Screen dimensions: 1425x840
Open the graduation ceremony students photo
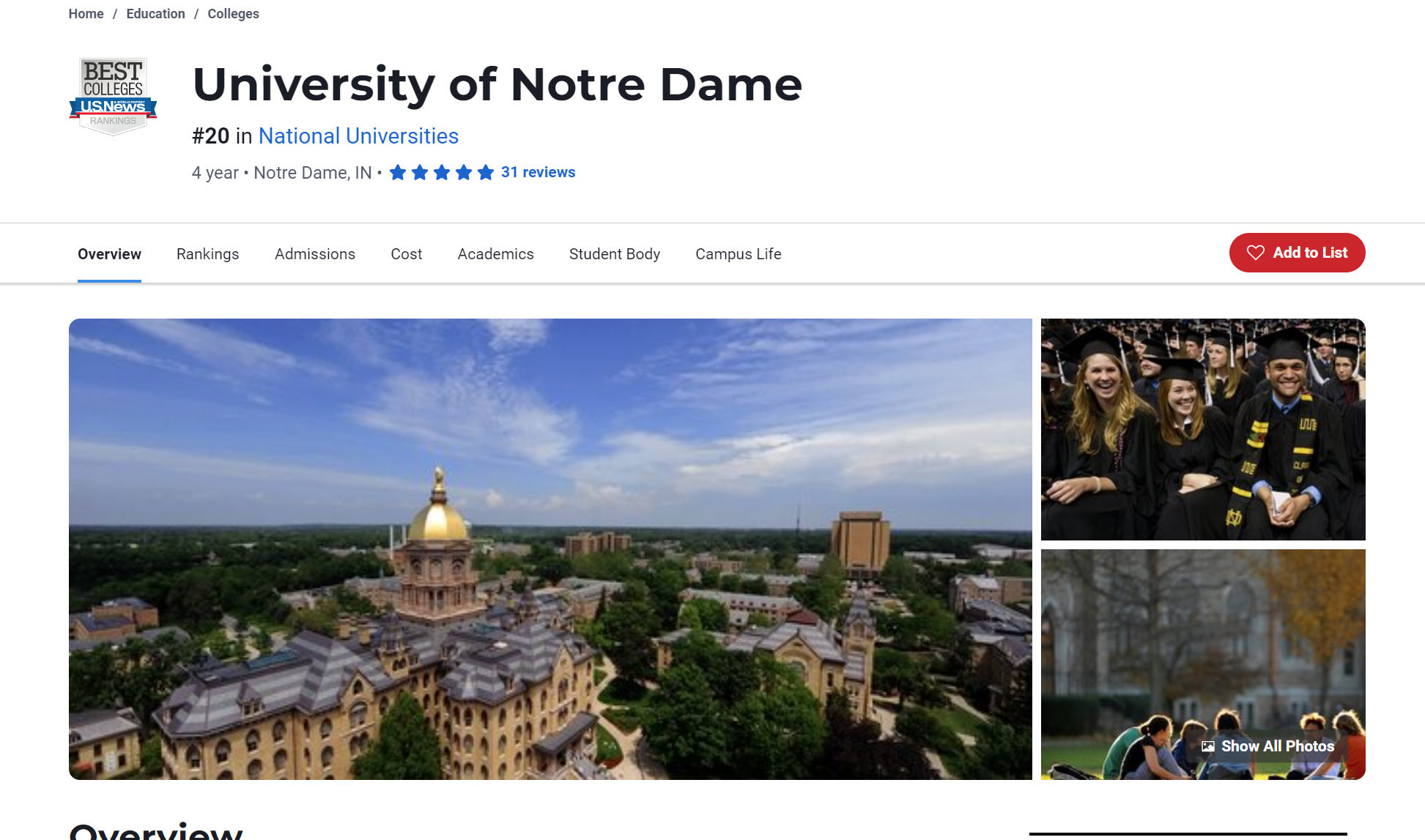(1202, 429)
